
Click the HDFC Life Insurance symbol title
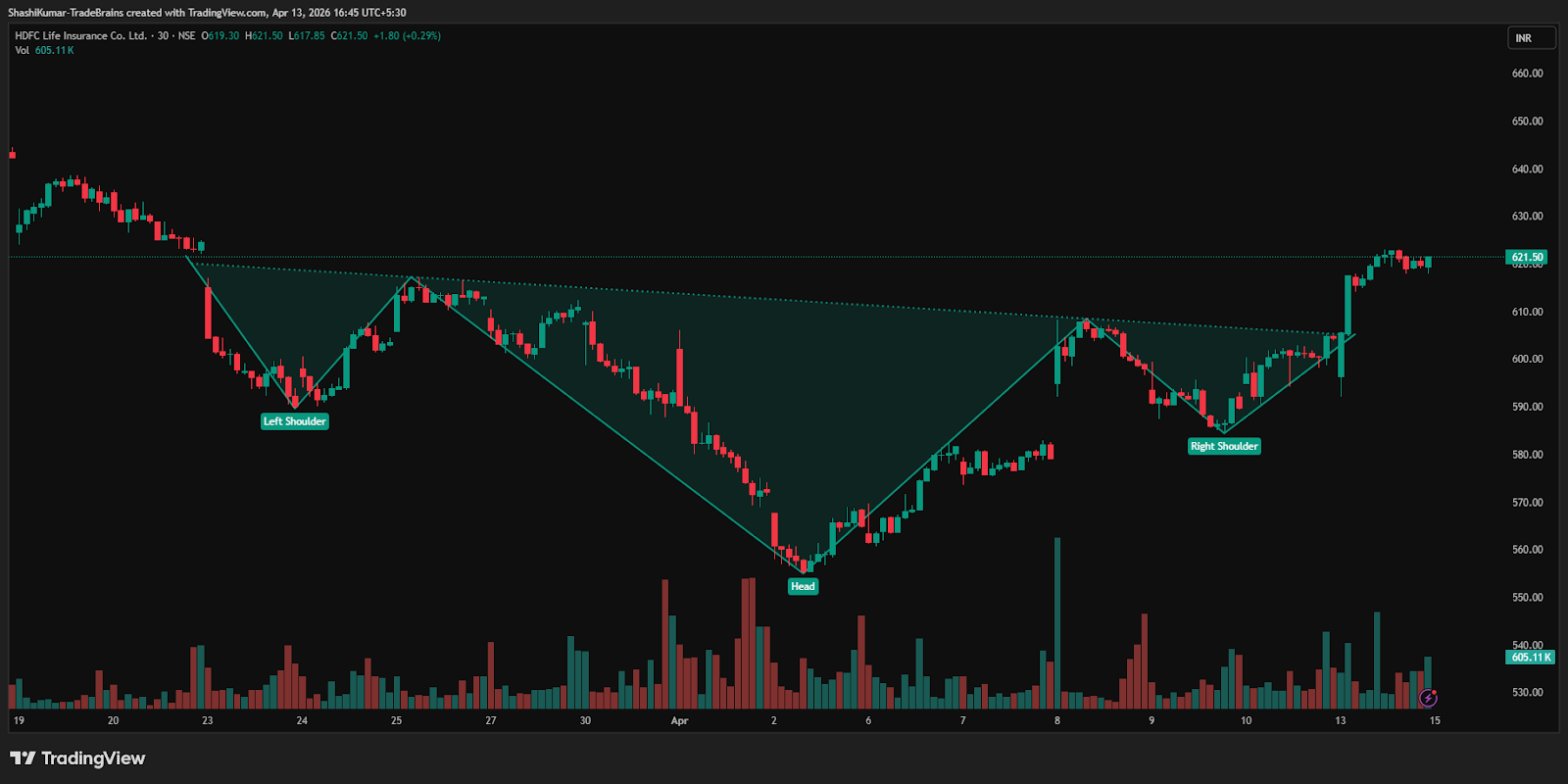click(80, 35)
